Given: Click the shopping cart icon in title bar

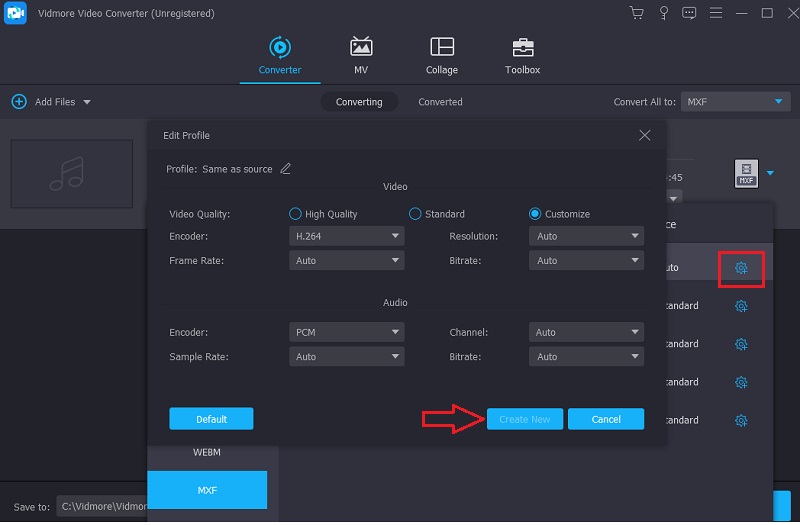Looking at the screenshot, I should (636, 13).
